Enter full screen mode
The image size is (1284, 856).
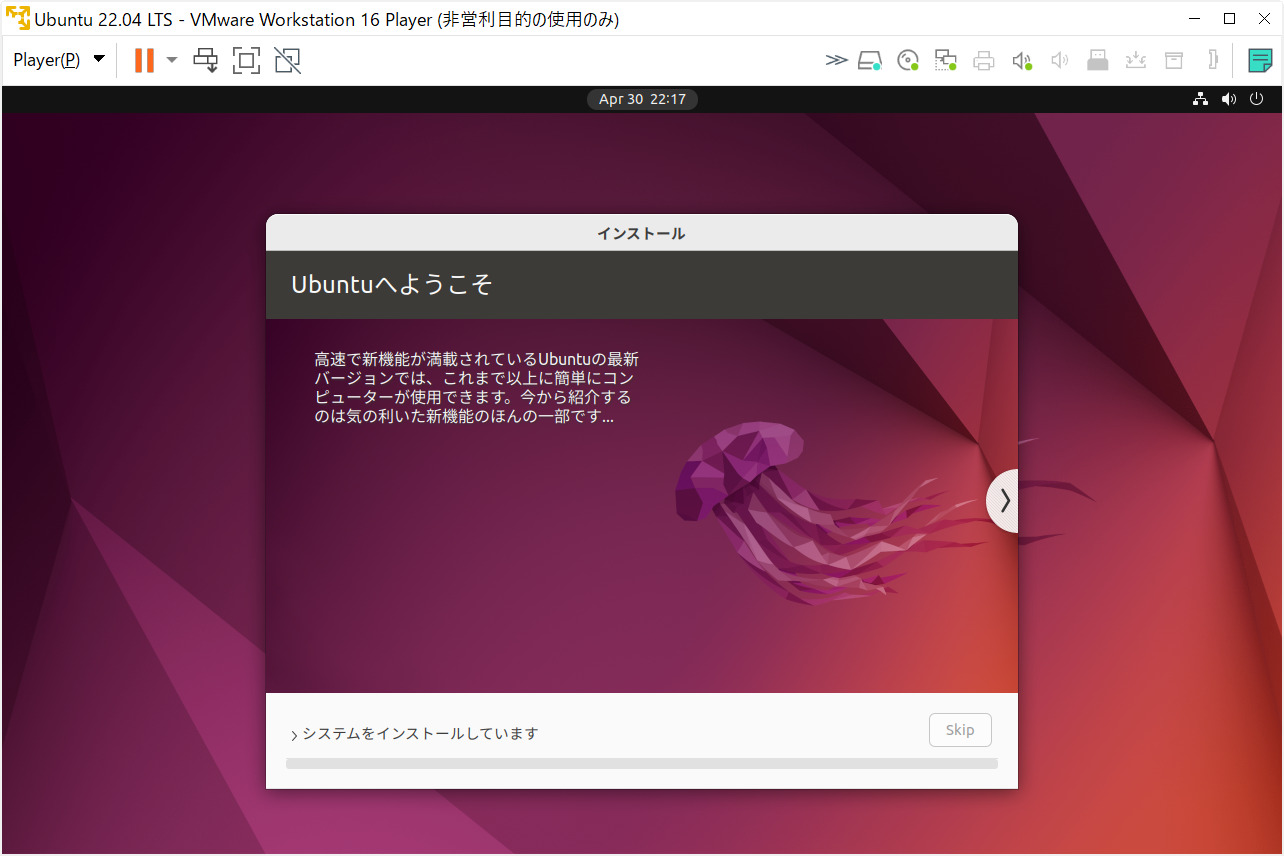(246, 60)
